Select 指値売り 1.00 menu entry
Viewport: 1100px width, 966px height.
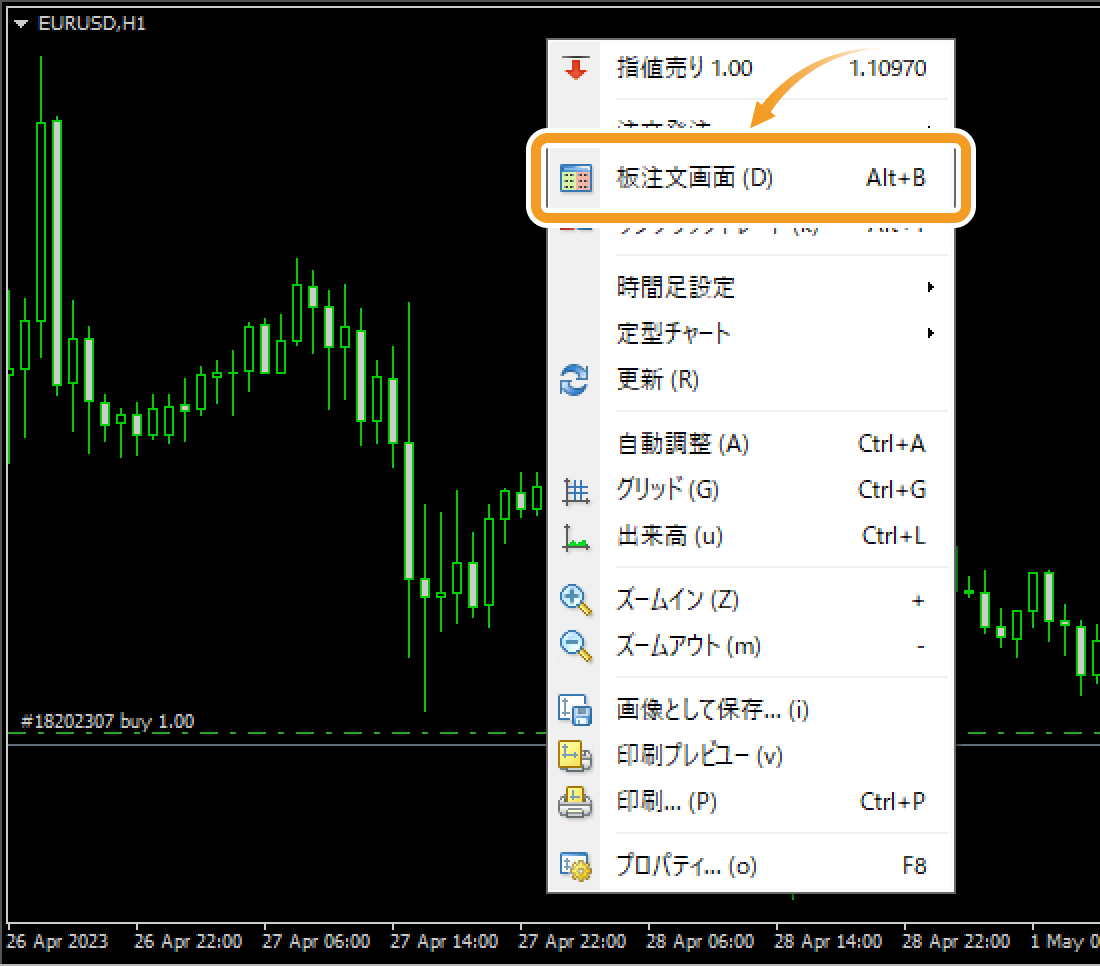coord(751,68)
